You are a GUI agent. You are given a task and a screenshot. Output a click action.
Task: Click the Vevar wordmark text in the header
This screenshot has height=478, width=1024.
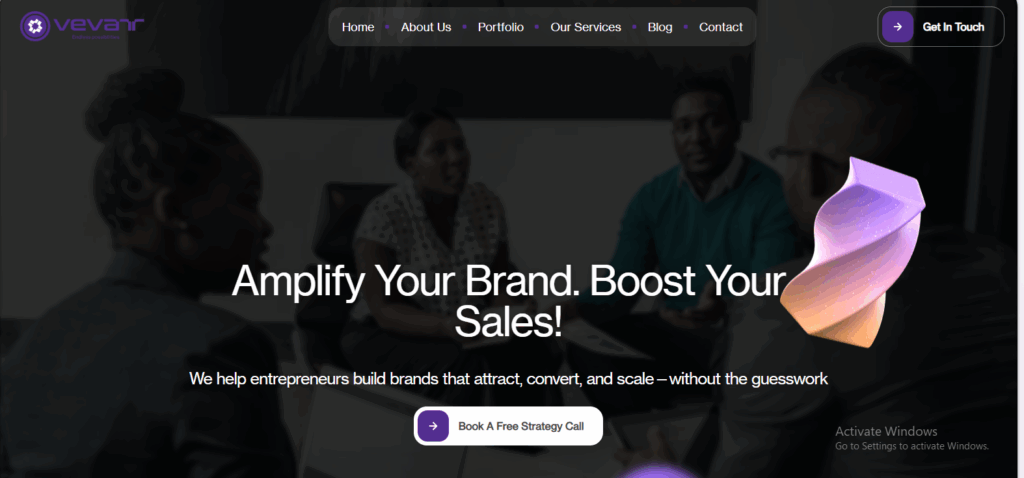[x=98, y=26]
